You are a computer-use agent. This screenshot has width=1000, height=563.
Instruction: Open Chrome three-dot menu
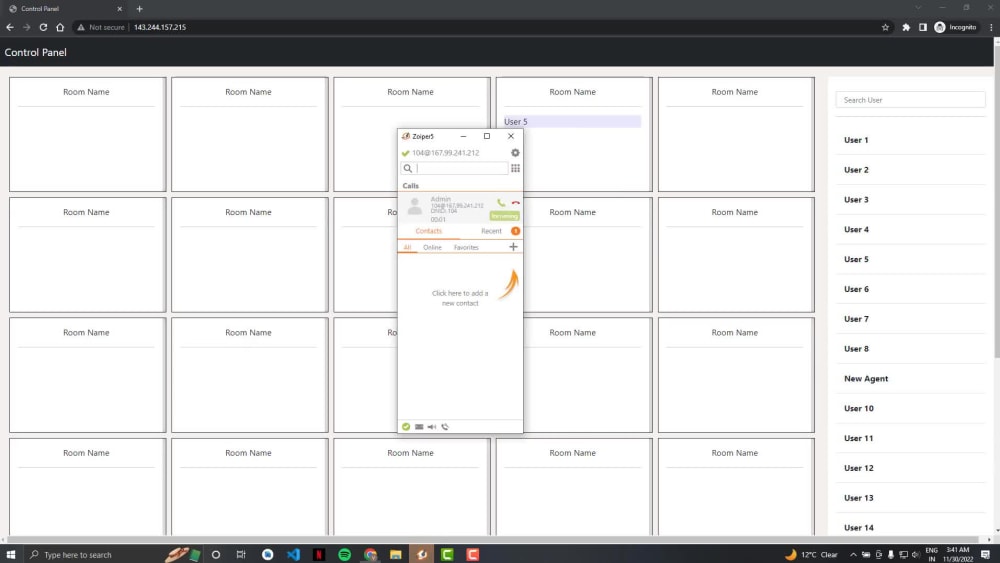point(991,27)
